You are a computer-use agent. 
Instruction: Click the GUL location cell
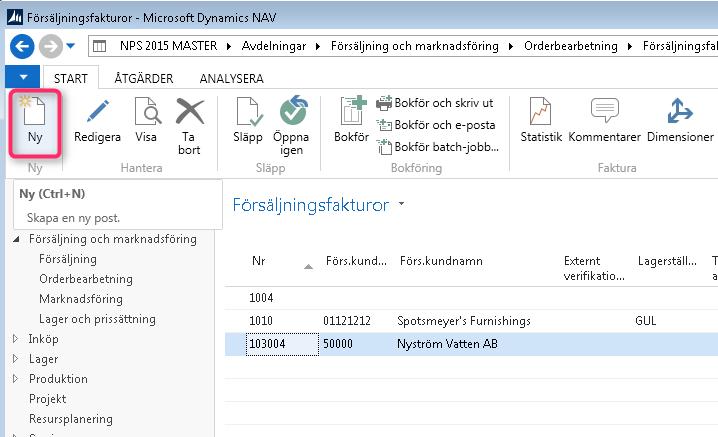pyautogui.click(x=646, y=321)
